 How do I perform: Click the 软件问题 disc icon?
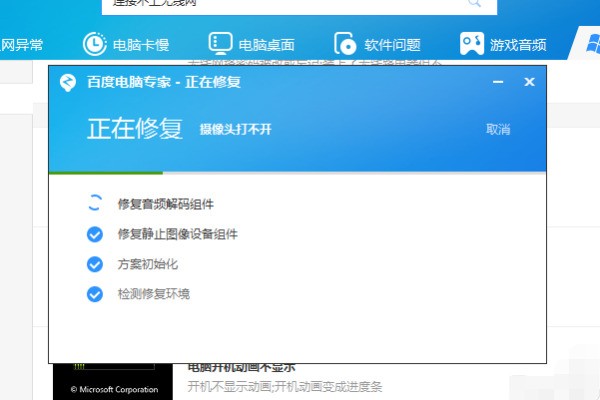346,45
